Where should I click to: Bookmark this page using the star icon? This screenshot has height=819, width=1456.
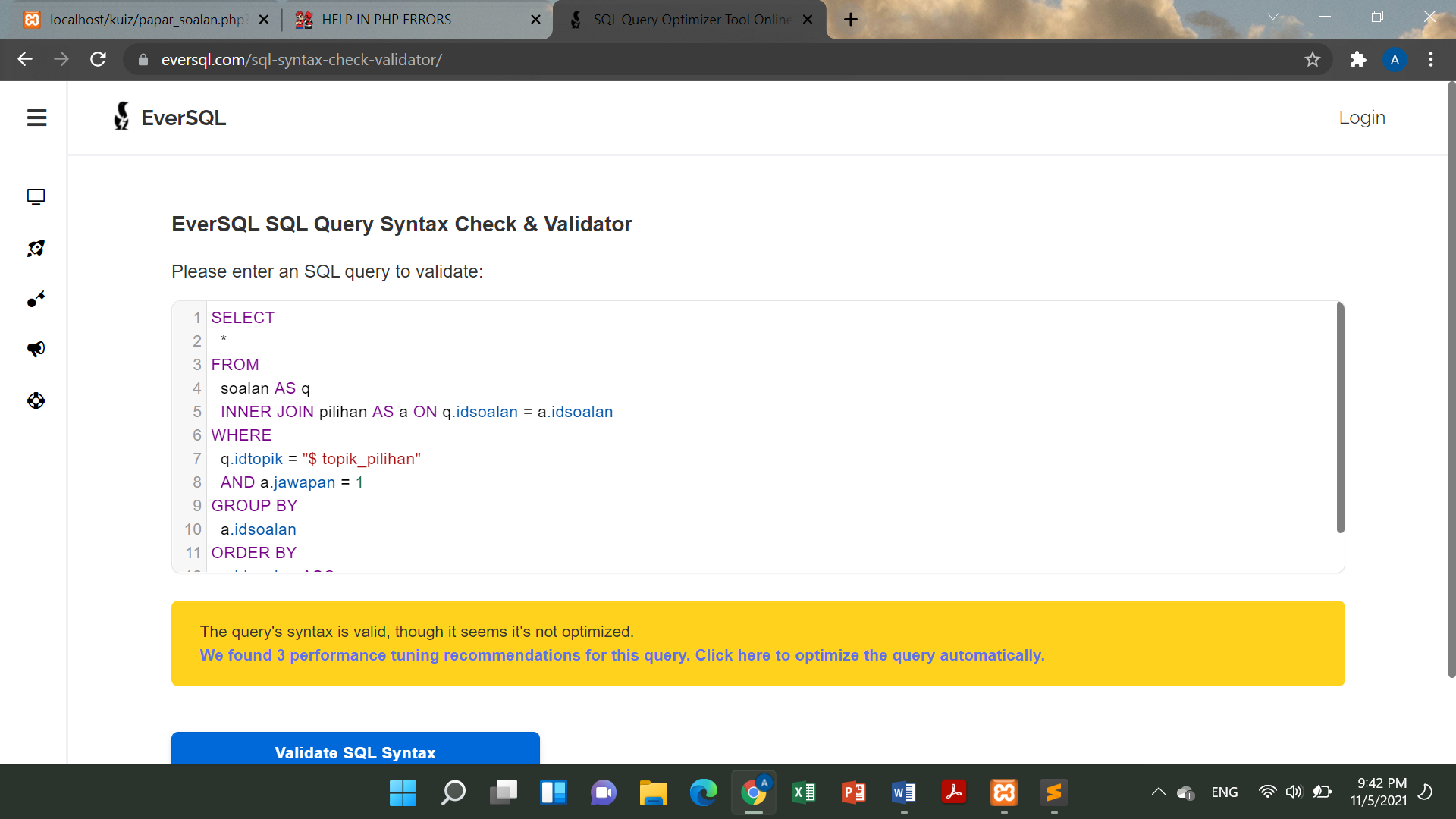pos(1313,59)
